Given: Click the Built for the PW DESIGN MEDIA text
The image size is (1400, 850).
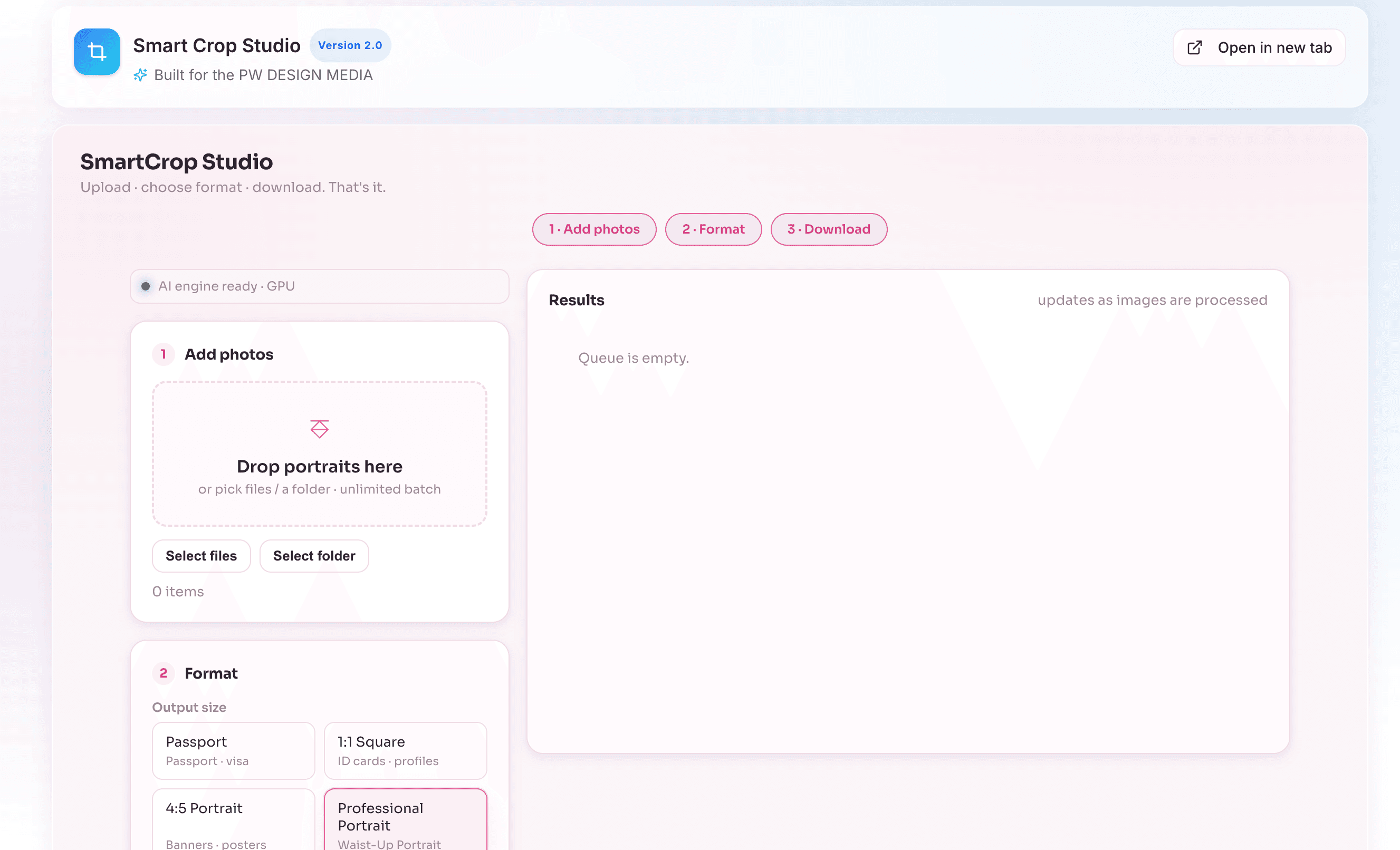Looking at the screenshot, I should click(263, 75).
